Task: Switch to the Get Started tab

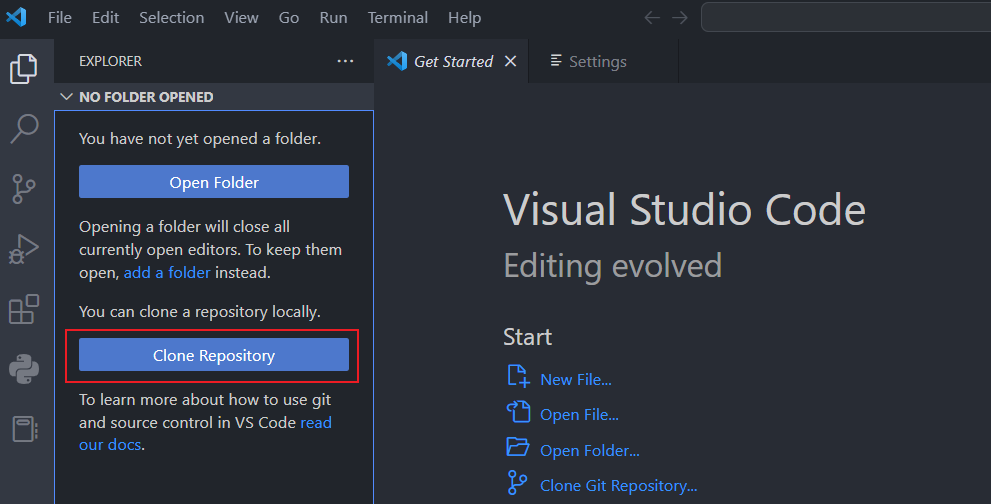Action: (451, 61)
